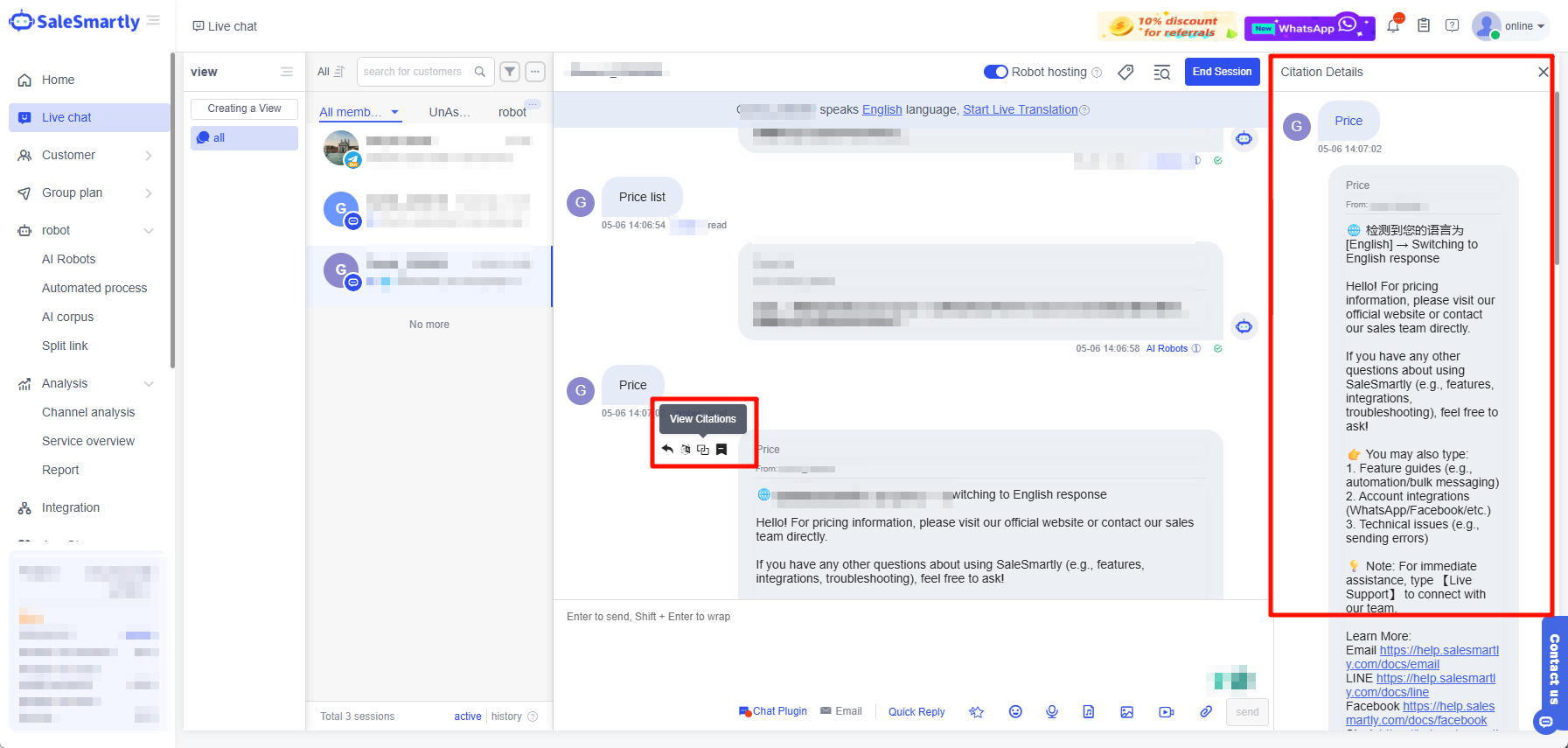Click the filter funnel icon in session list

(511, 72)
